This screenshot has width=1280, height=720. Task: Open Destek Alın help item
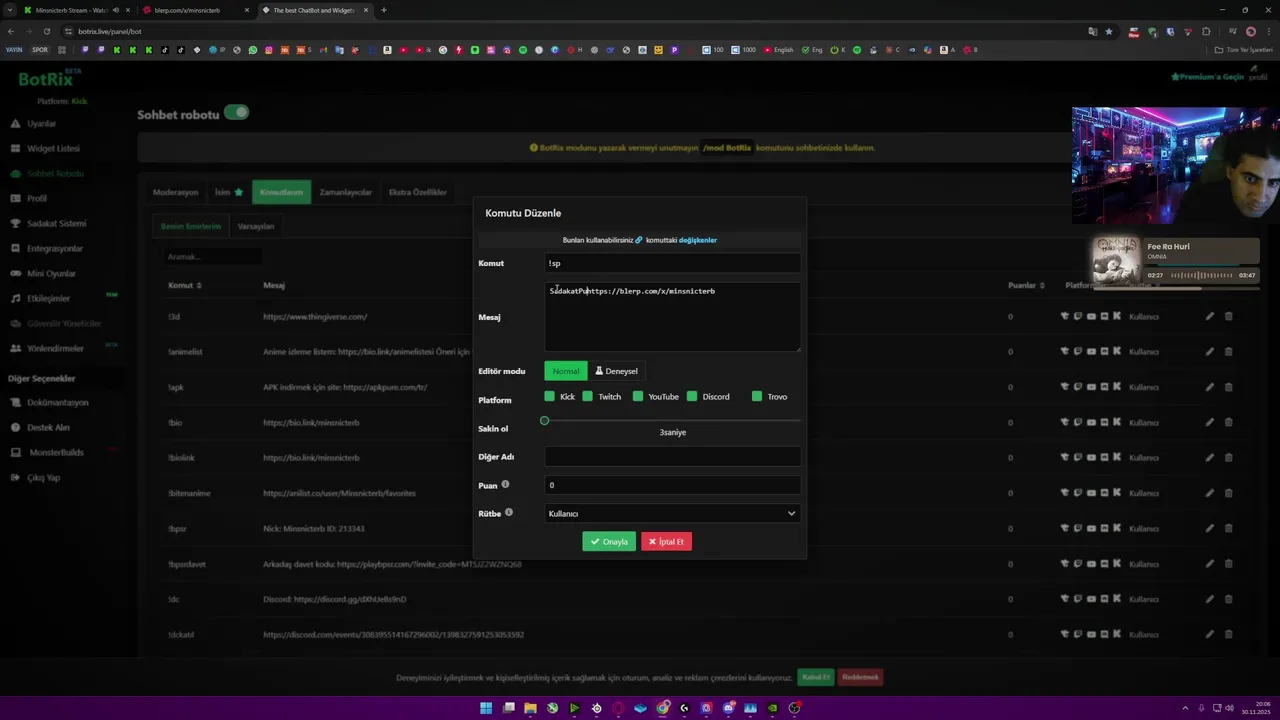point(40,427)
